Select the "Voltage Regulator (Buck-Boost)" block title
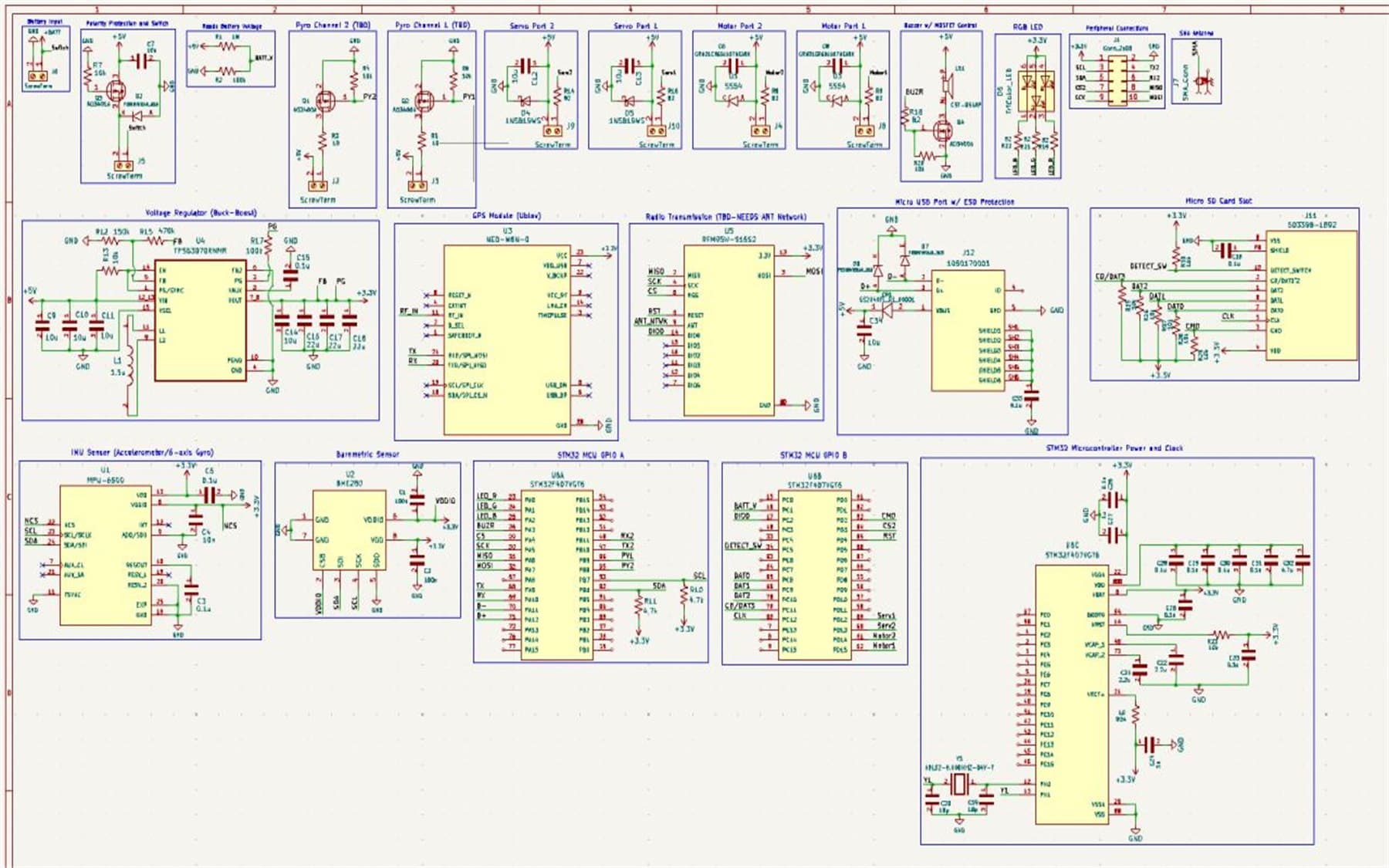 201,213
